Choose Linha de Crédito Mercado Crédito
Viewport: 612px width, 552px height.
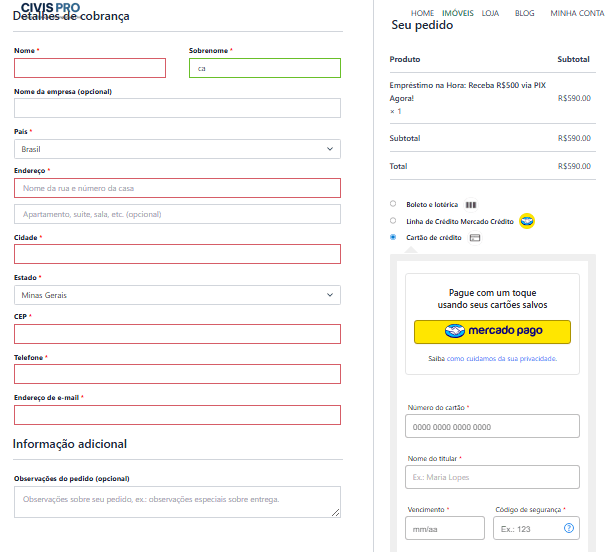click(x=393, y=220)
